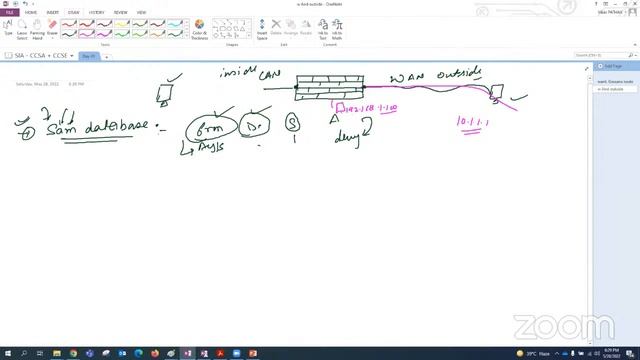640x360 pixels.
Task: Click the OneNote app icon in title bar
Action: point(5,4)
